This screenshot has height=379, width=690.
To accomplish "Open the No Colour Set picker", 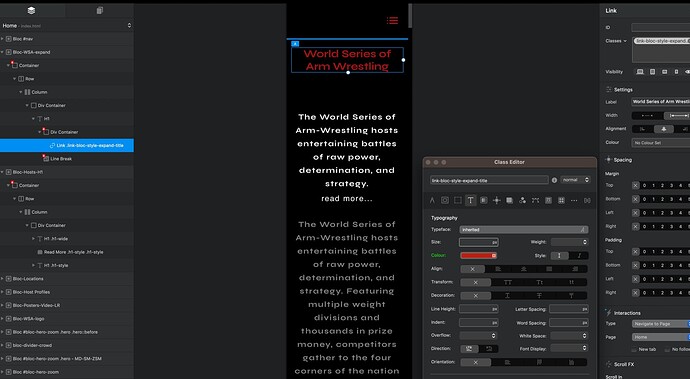I will coord(661,143).
